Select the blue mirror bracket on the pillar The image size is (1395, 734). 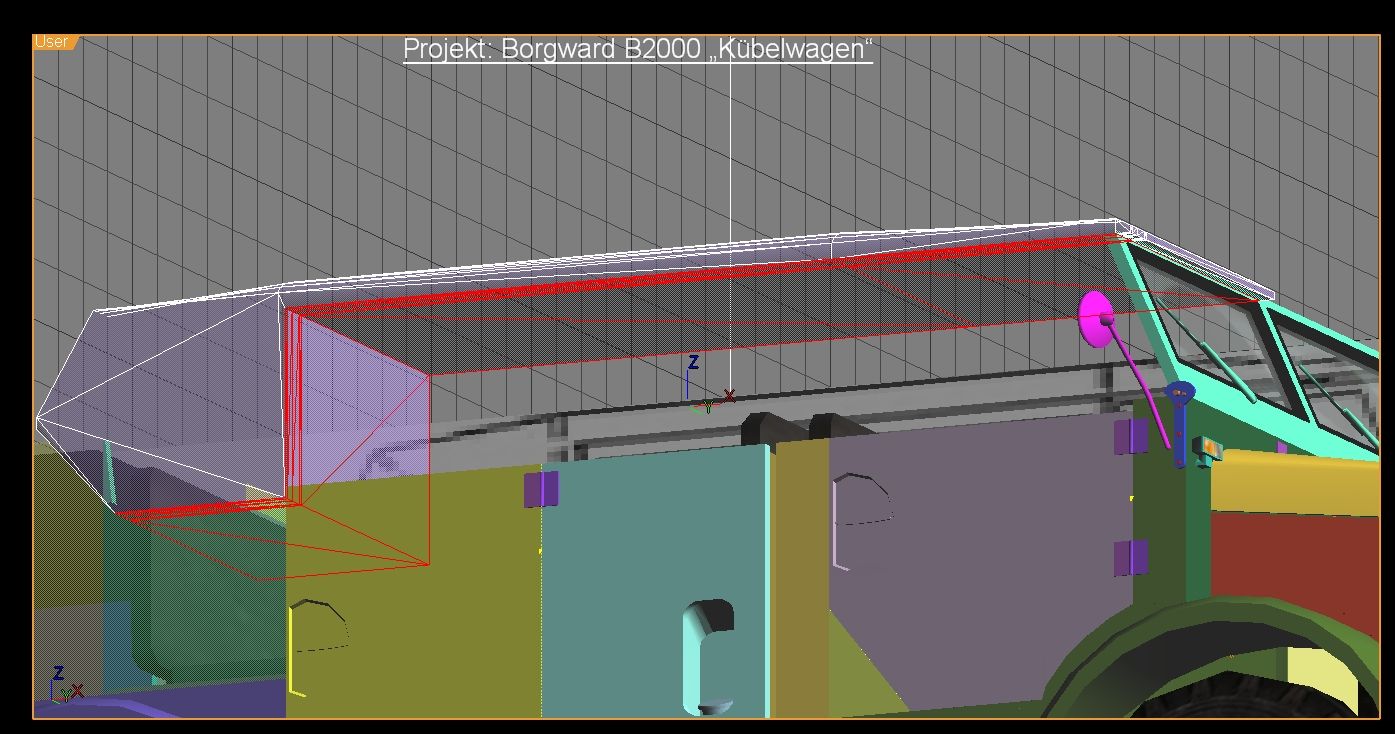pos(1181,423)
